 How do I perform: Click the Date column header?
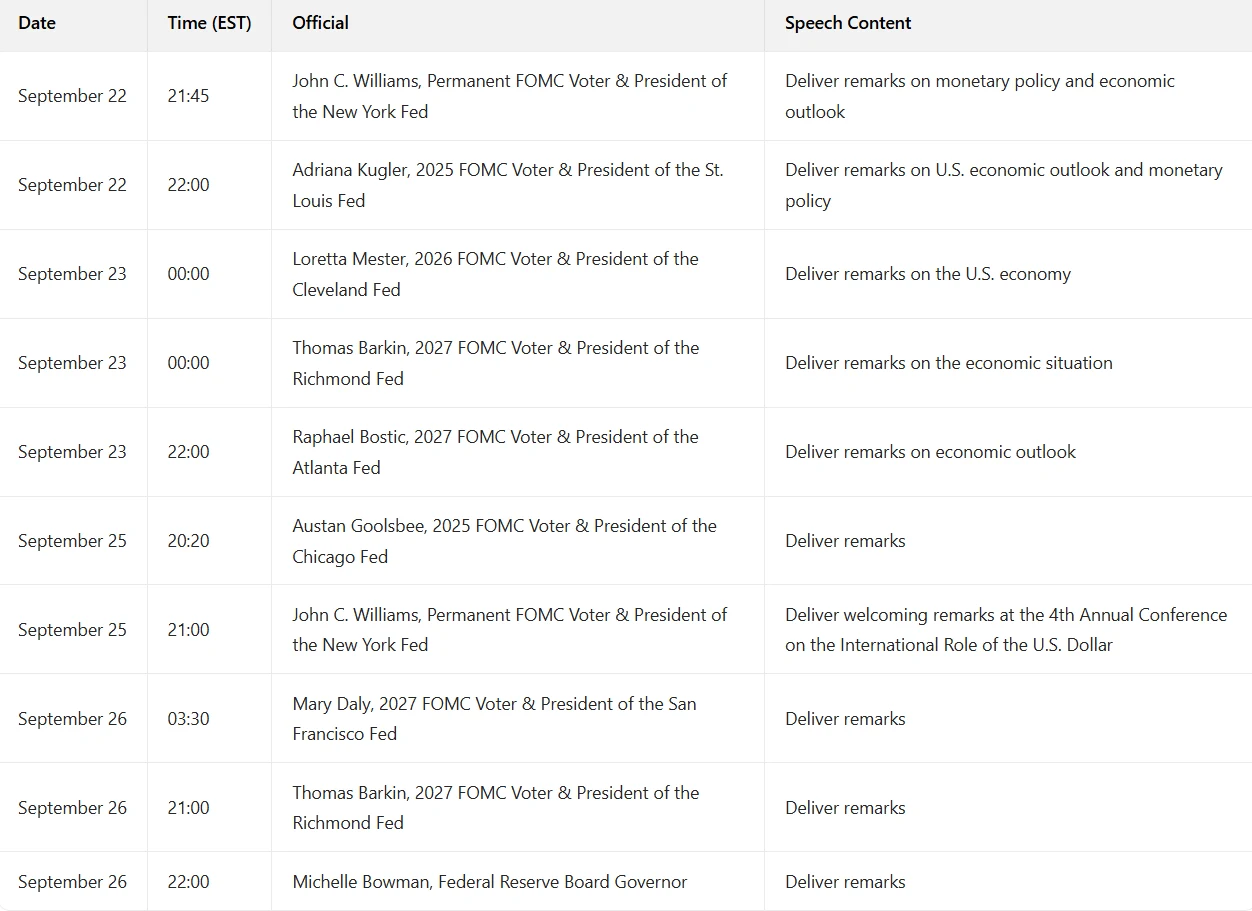click(x=37, y=23)
